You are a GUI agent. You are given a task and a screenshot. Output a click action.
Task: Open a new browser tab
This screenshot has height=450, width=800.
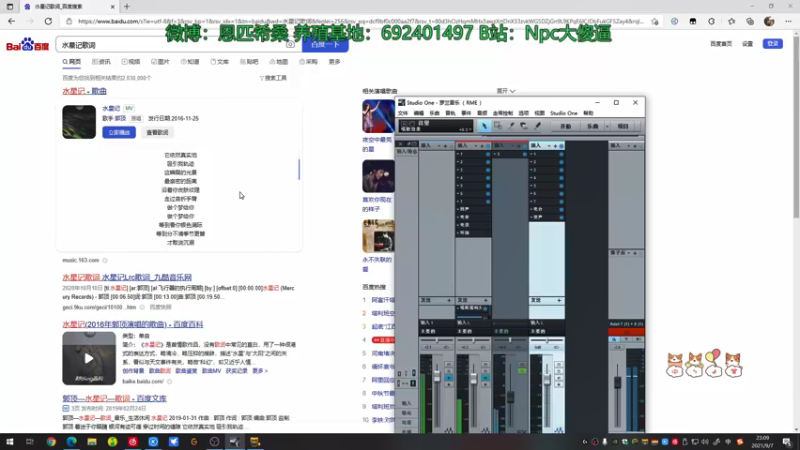point(127,7)
